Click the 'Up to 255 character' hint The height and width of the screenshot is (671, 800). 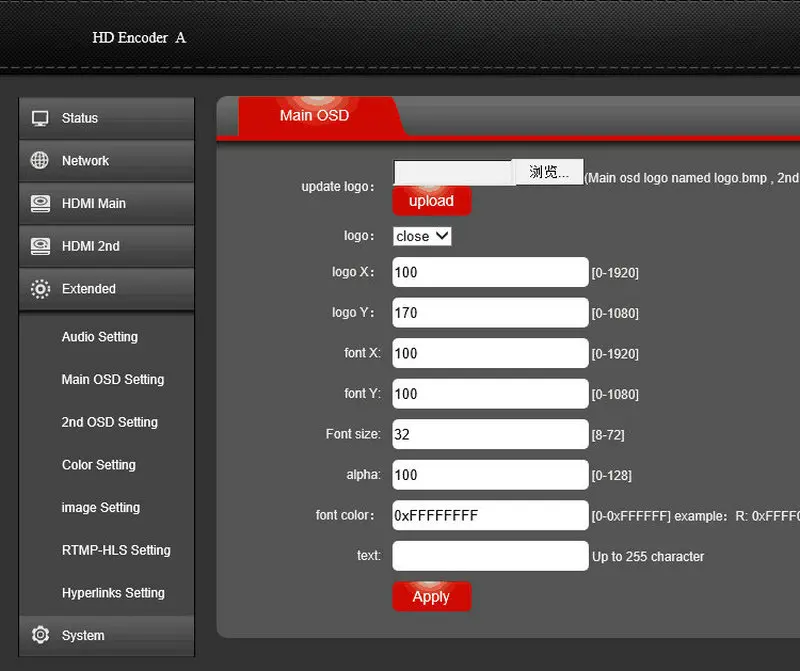[x=648, y=557]
